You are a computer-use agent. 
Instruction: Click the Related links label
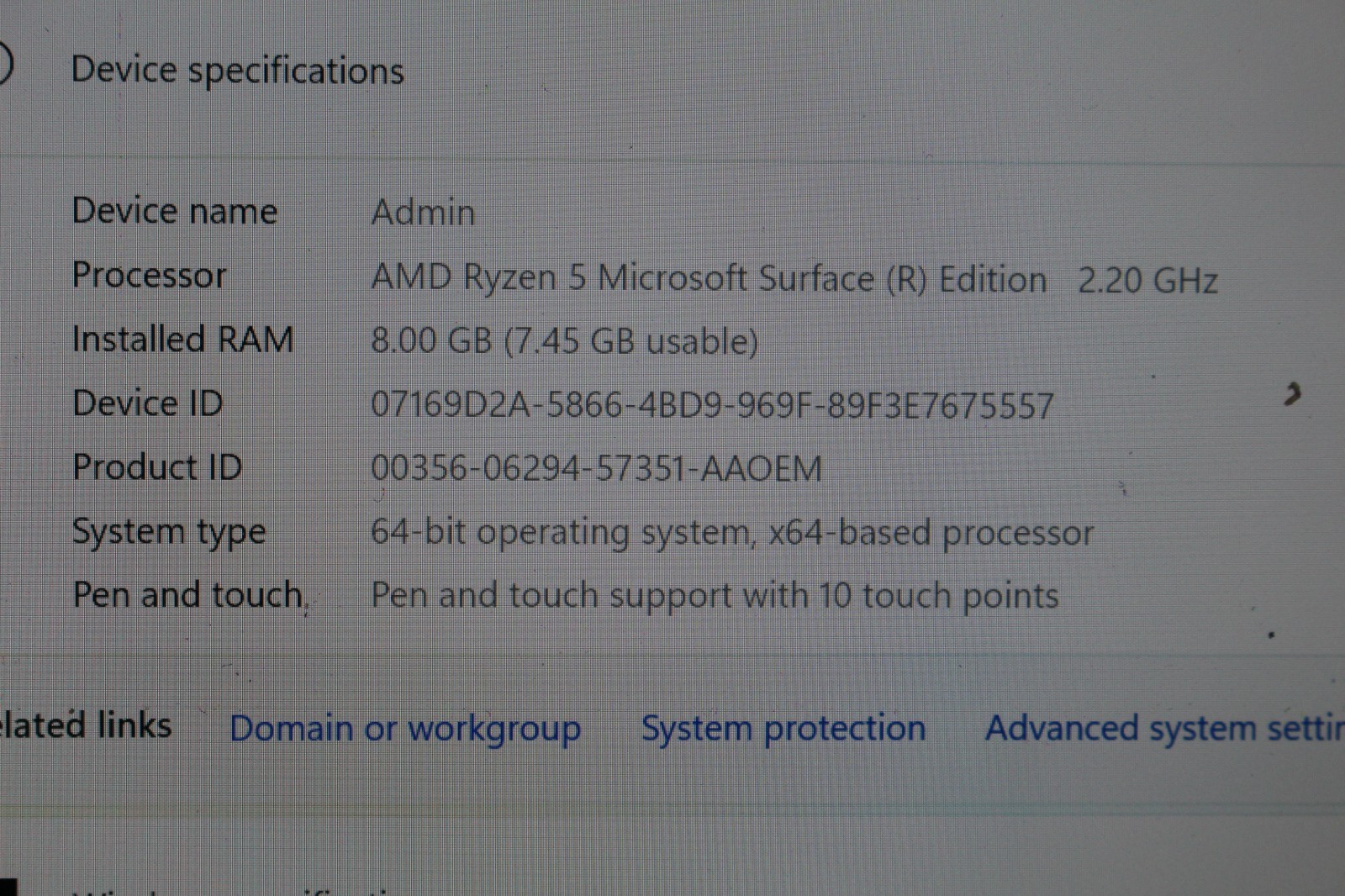point(86,725)
